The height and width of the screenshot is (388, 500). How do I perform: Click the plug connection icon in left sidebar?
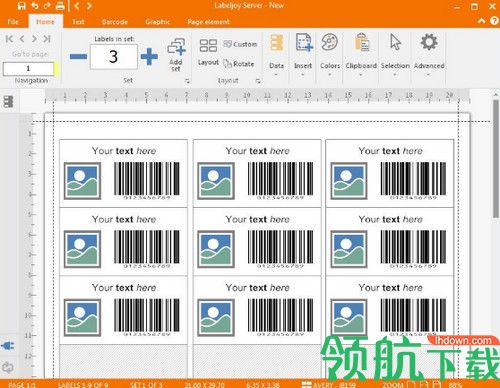[x=8, y=346]
